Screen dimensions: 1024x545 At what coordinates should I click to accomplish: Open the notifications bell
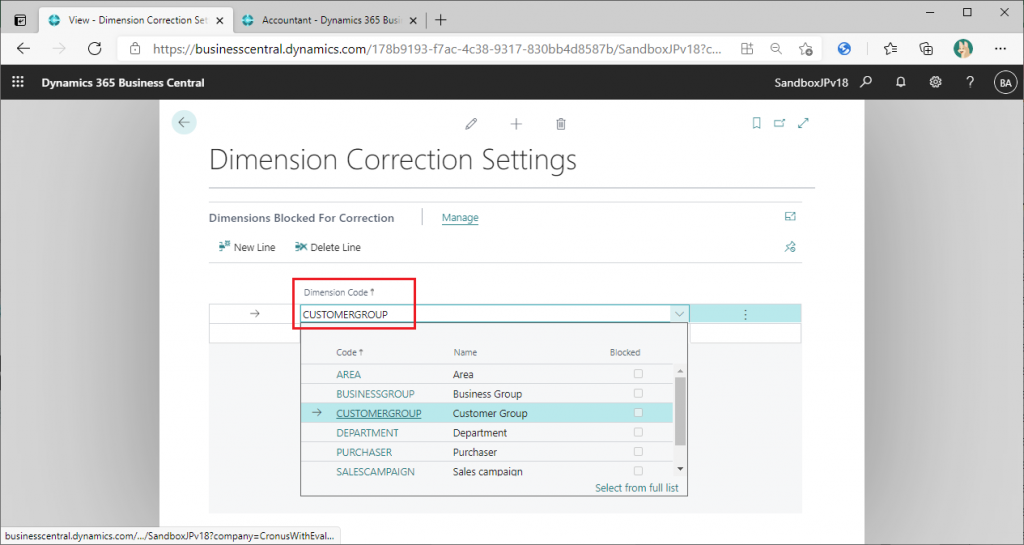click(901, 82)
